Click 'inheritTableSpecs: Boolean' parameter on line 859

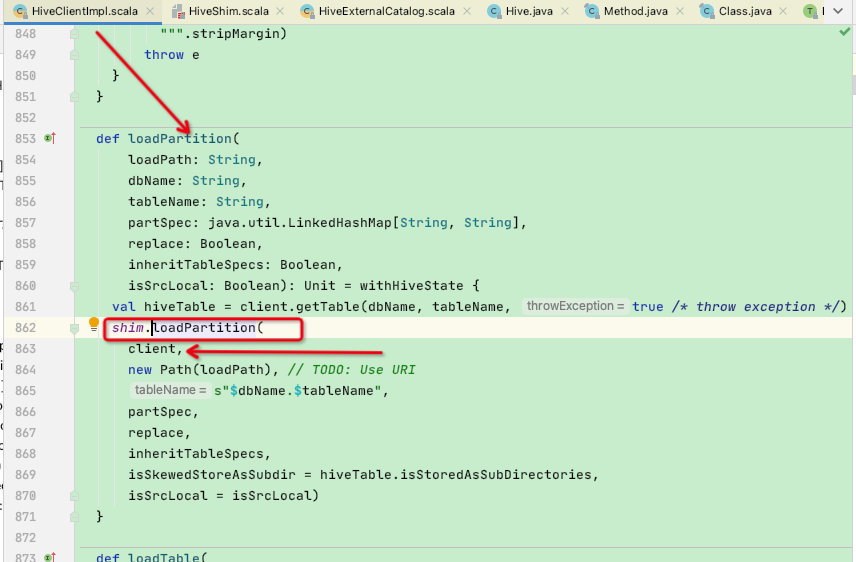pos(232,265)
